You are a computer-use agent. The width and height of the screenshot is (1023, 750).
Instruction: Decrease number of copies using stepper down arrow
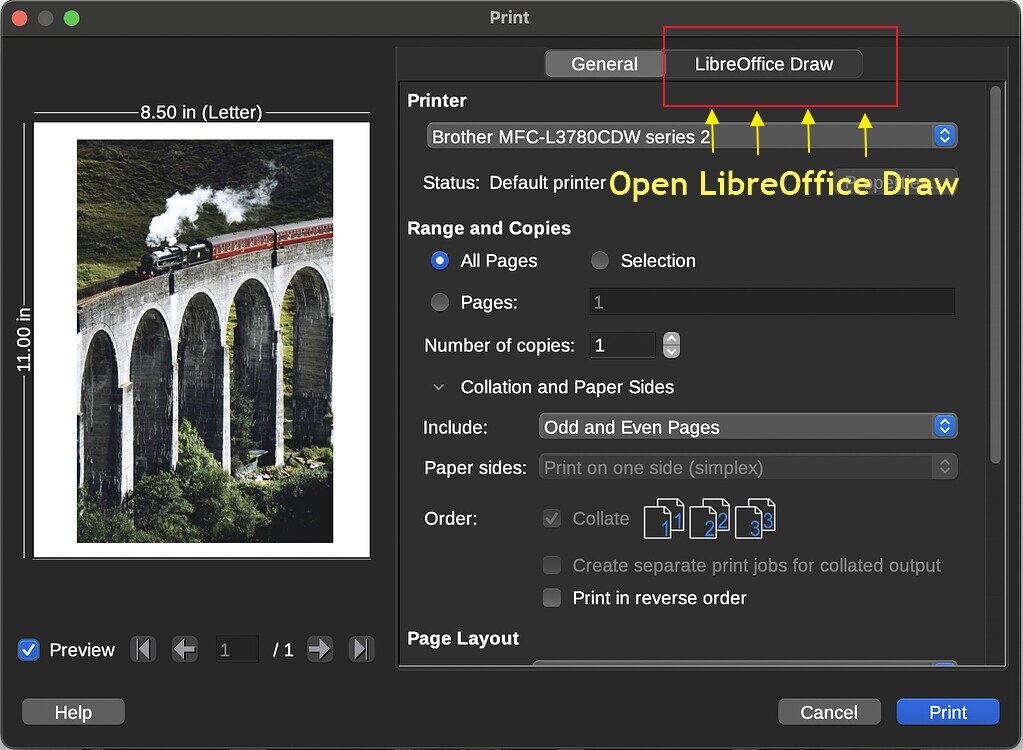tap(672, 351)
